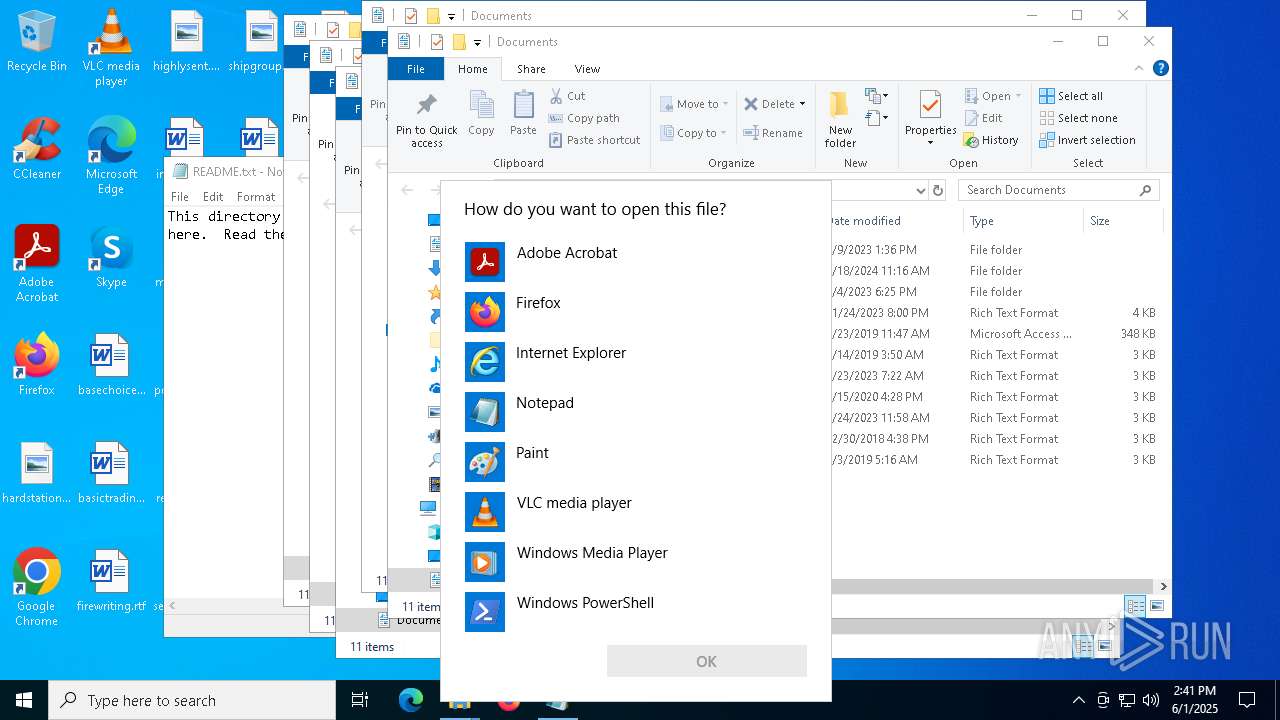
Task: Switch to Large icons view toggle in front Explorer
Action: coord(1157,606)
